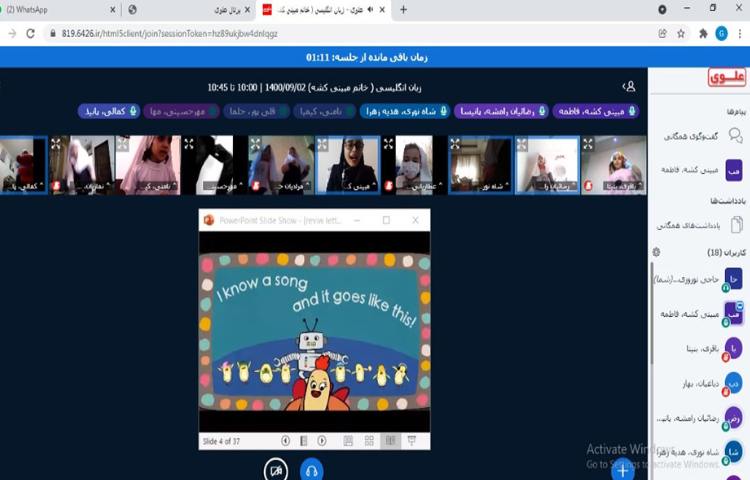
Task: Mute talking user کمالی pill
Action: pyautogui.click(x=109, y=111)
